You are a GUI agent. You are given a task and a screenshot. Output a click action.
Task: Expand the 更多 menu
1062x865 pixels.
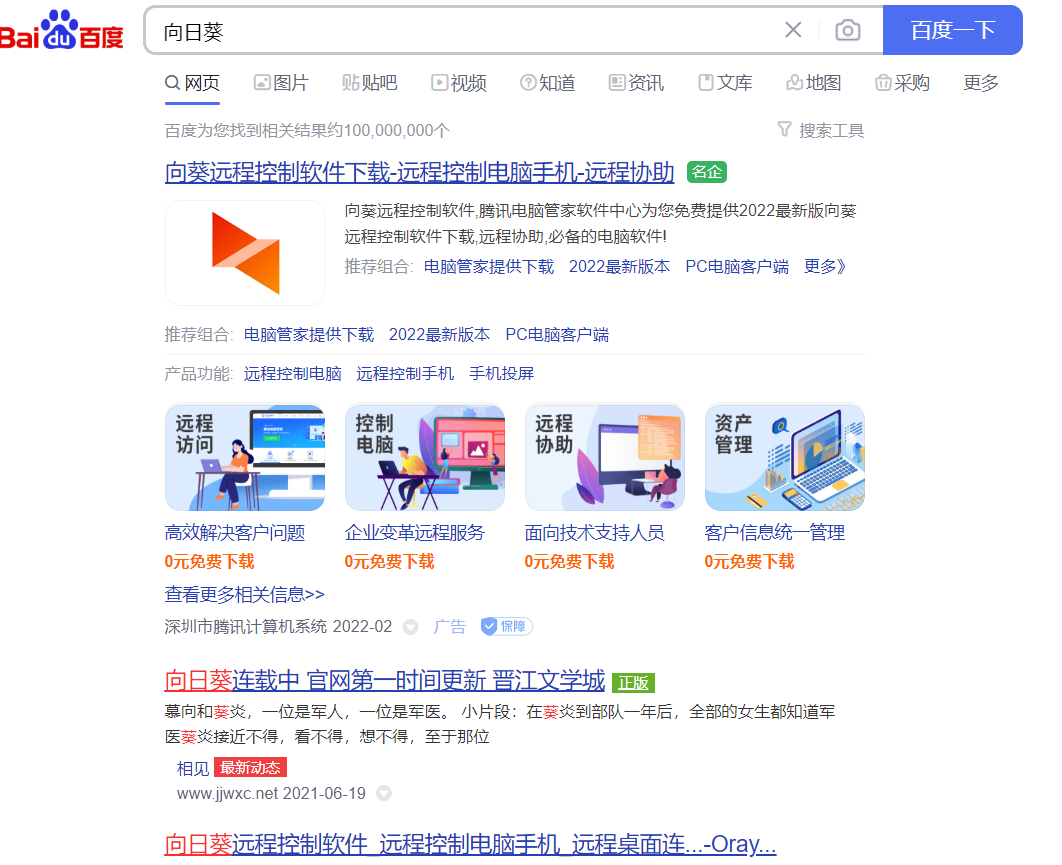[981, 83]
